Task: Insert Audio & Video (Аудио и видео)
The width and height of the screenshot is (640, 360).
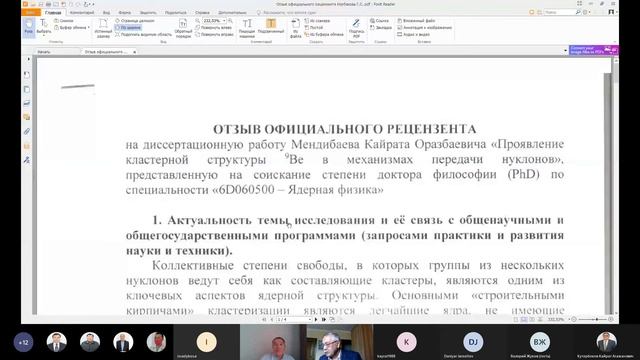Action: [x=413, y=34]
